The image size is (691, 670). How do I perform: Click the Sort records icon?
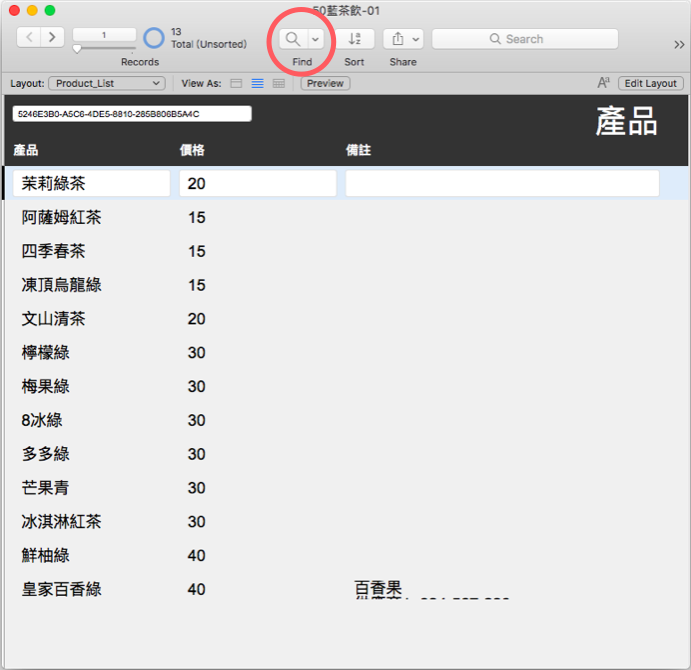[355, 39]
